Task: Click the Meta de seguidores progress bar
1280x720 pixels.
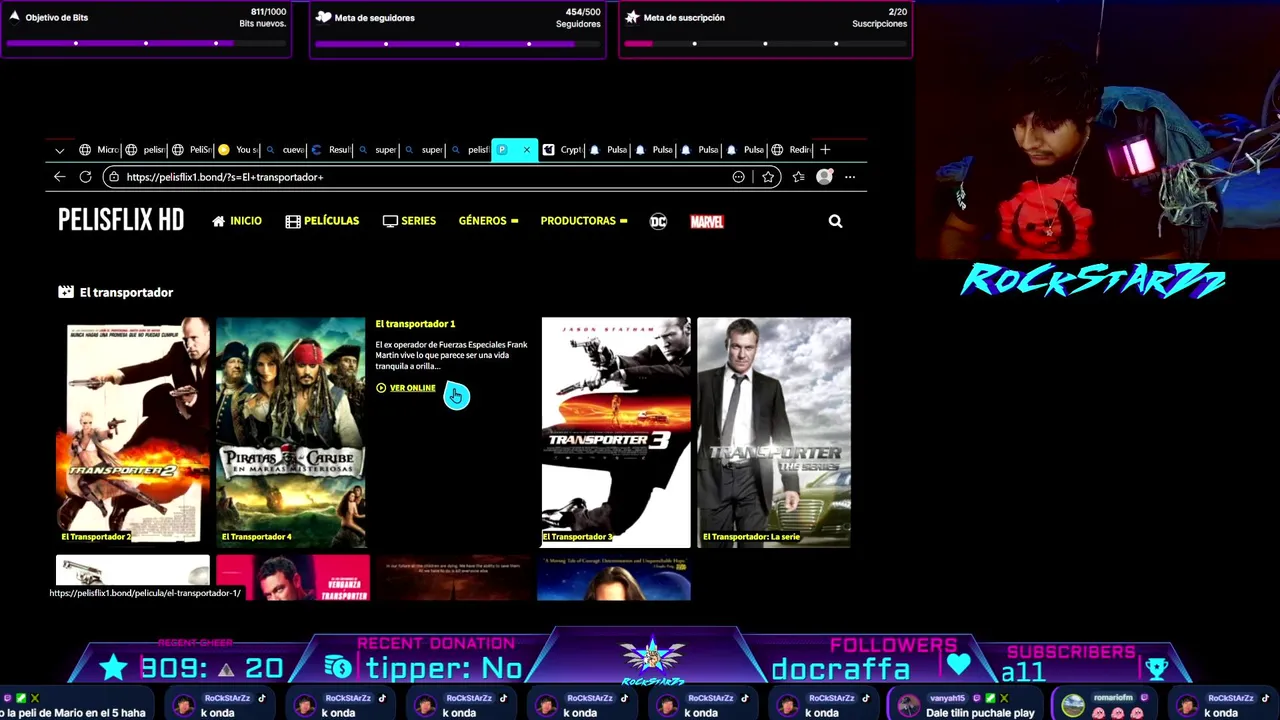Action: pyautogui.click(x=457, y=43)
